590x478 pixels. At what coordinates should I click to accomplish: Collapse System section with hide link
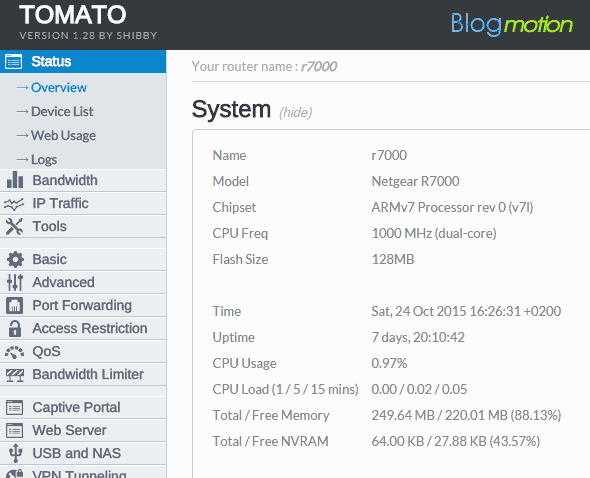(295, 113)
